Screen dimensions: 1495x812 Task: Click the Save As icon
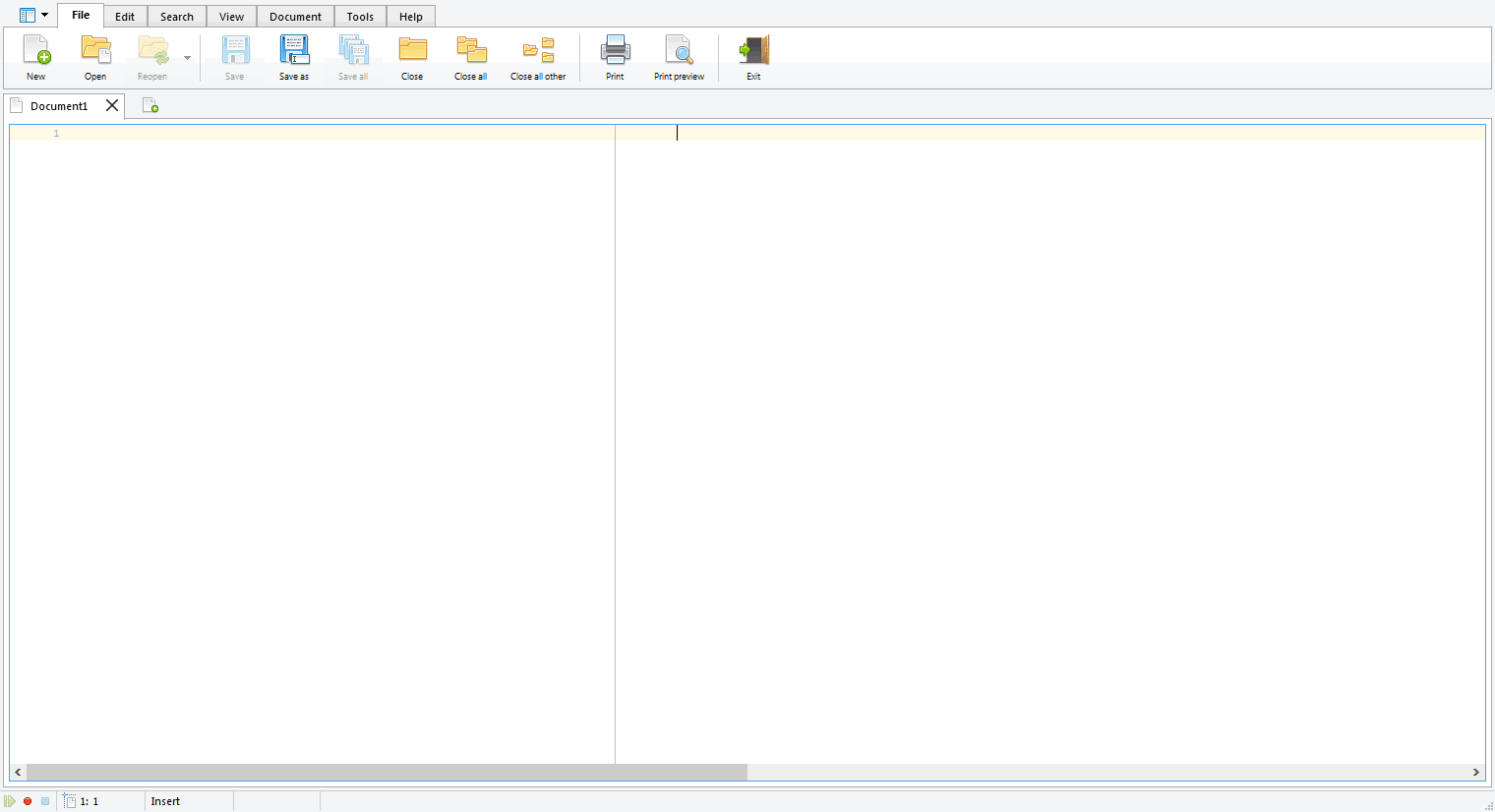[293, 54]
